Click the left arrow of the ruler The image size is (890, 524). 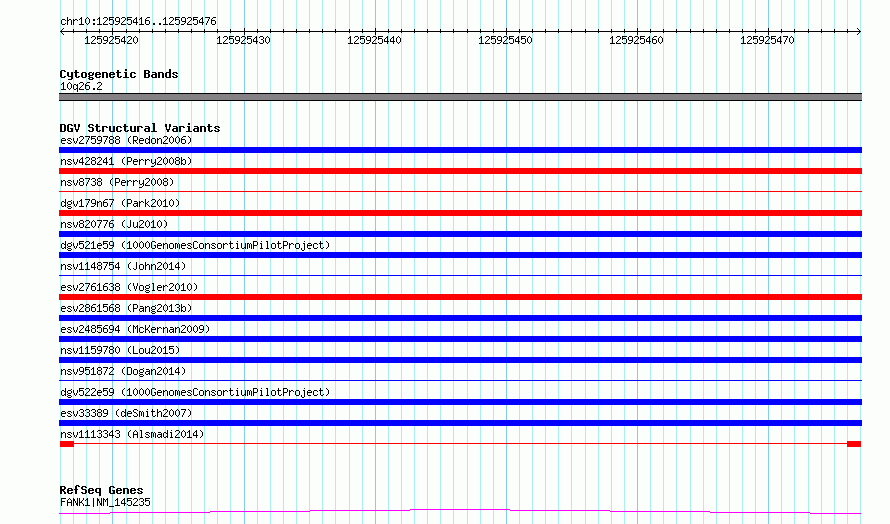tap(62, 31)
